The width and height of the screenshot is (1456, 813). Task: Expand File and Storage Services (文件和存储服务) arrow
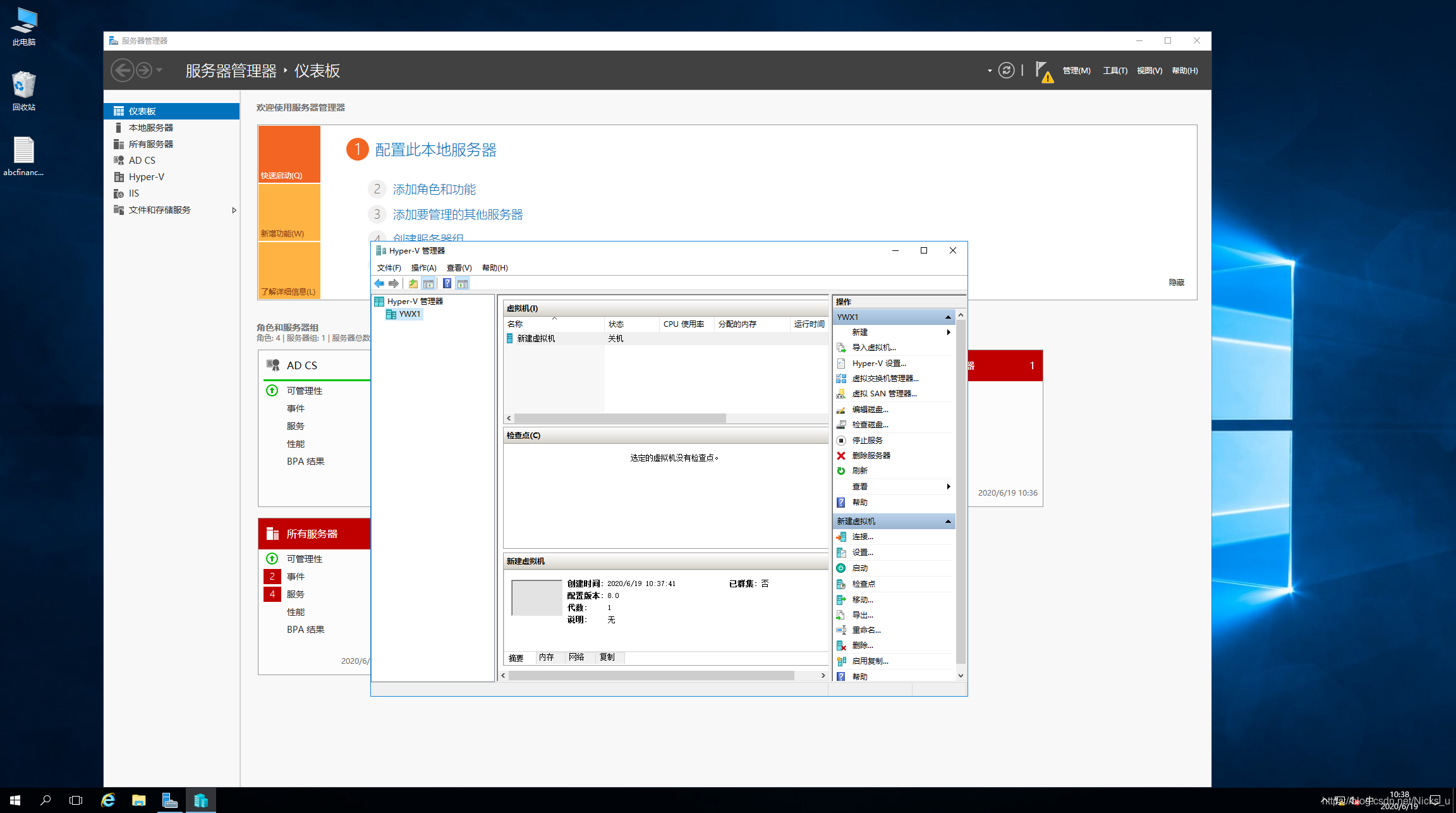[234, 210]
